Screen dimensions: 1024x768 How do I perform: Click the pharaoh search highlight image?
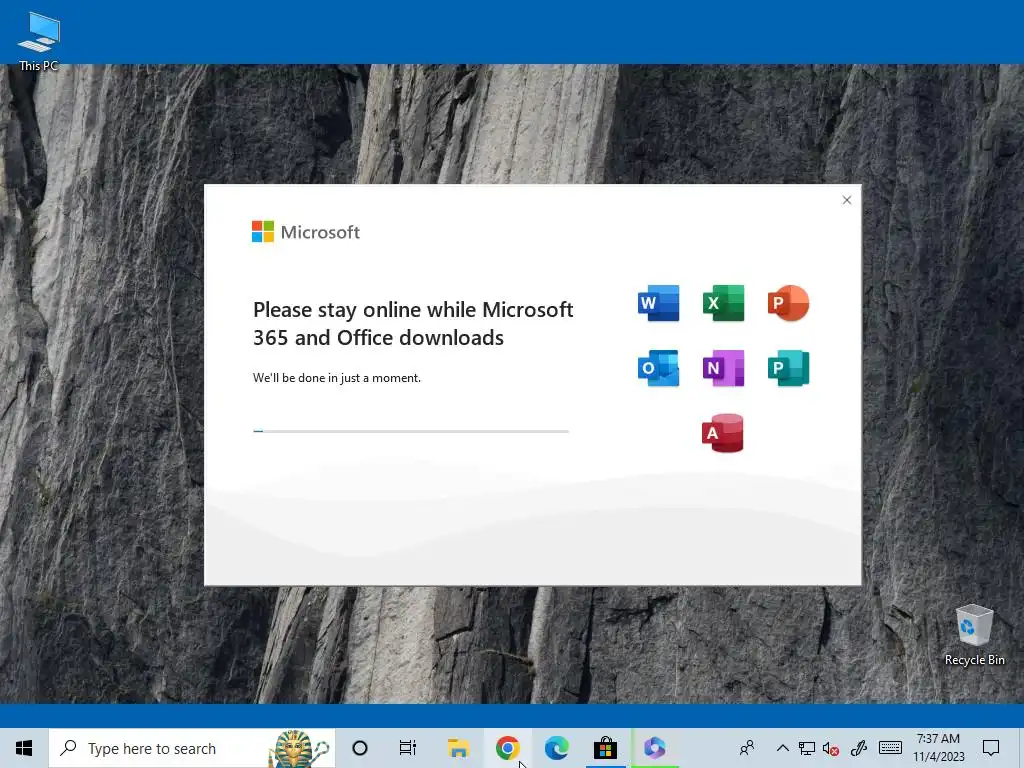(299, 748)
